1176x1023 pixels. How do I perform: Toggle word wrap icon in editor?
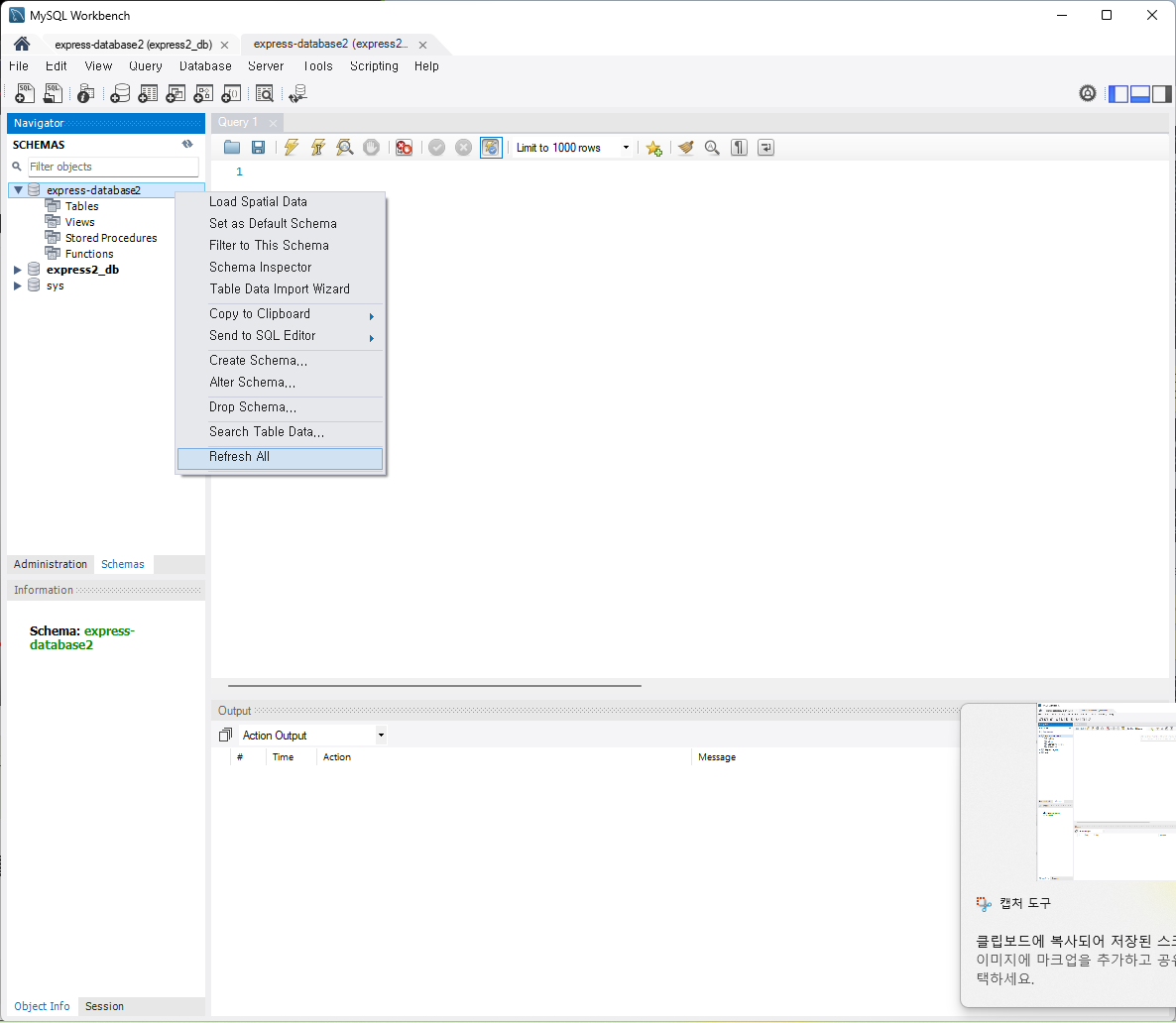point(765,147)
